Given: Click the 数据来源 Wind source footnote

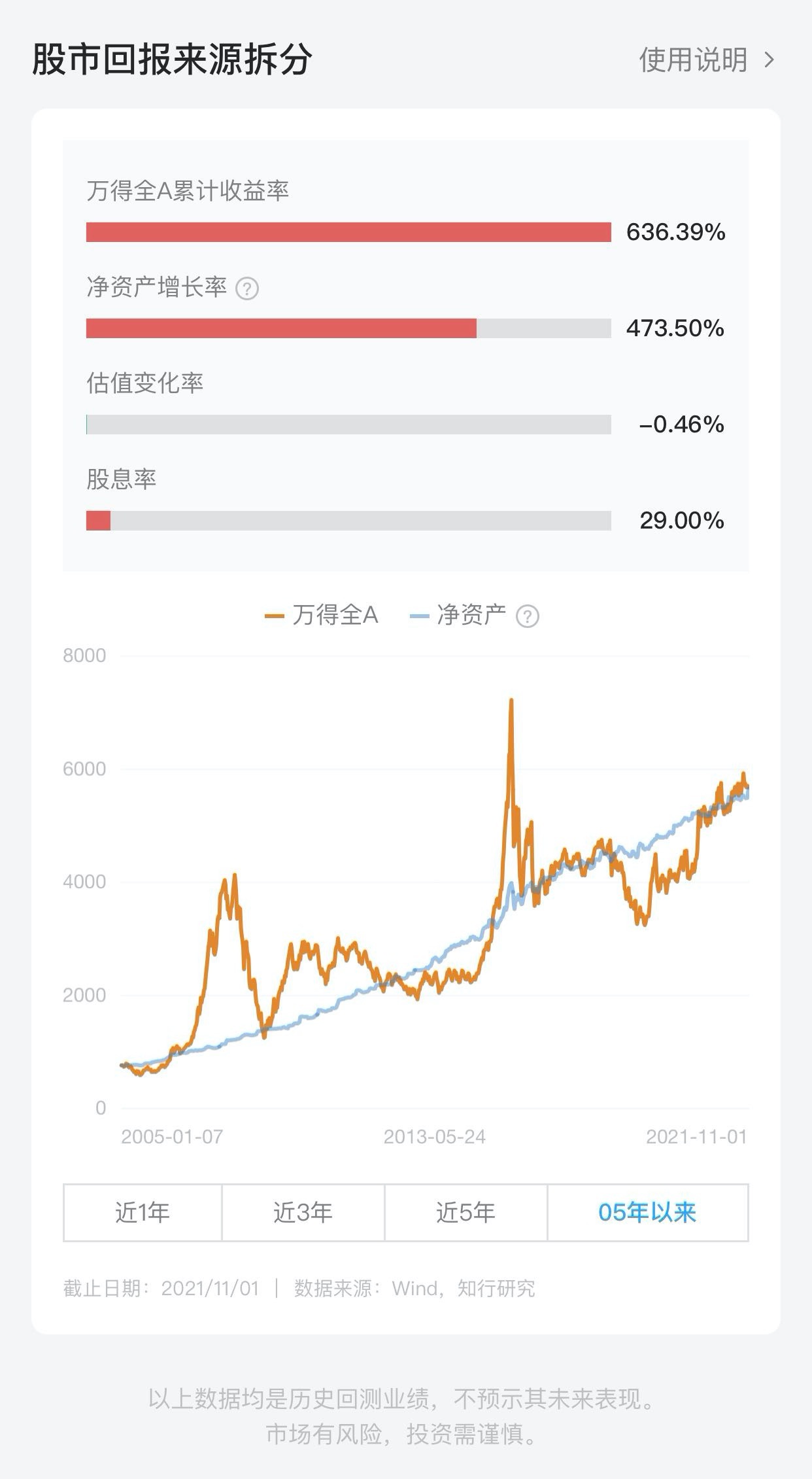Looking at the screenshot, I should tap(414, 1289).
